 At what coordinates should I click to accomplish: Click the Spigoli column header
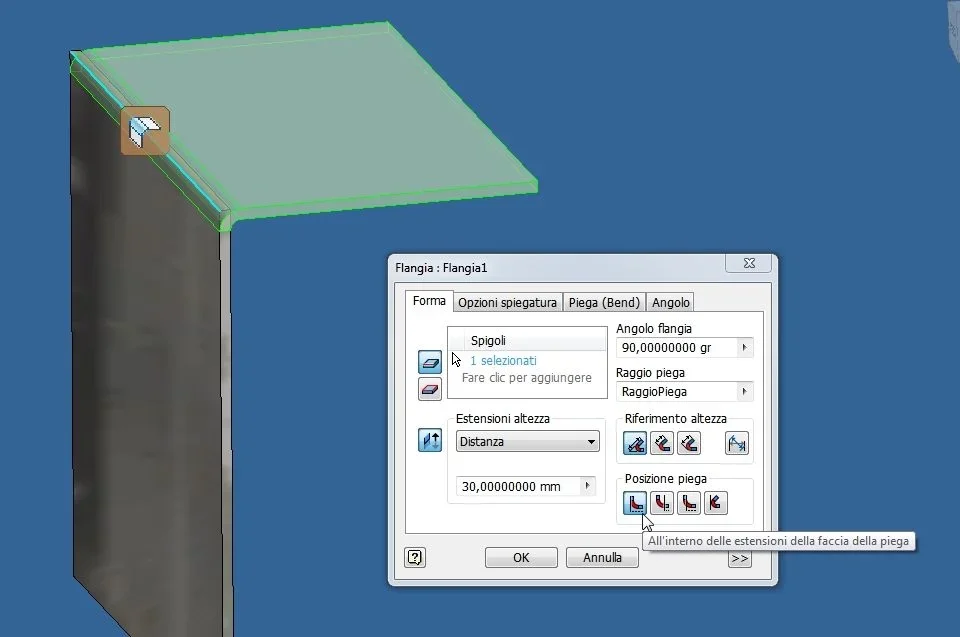pyautogui.click(x=527, y=341)
